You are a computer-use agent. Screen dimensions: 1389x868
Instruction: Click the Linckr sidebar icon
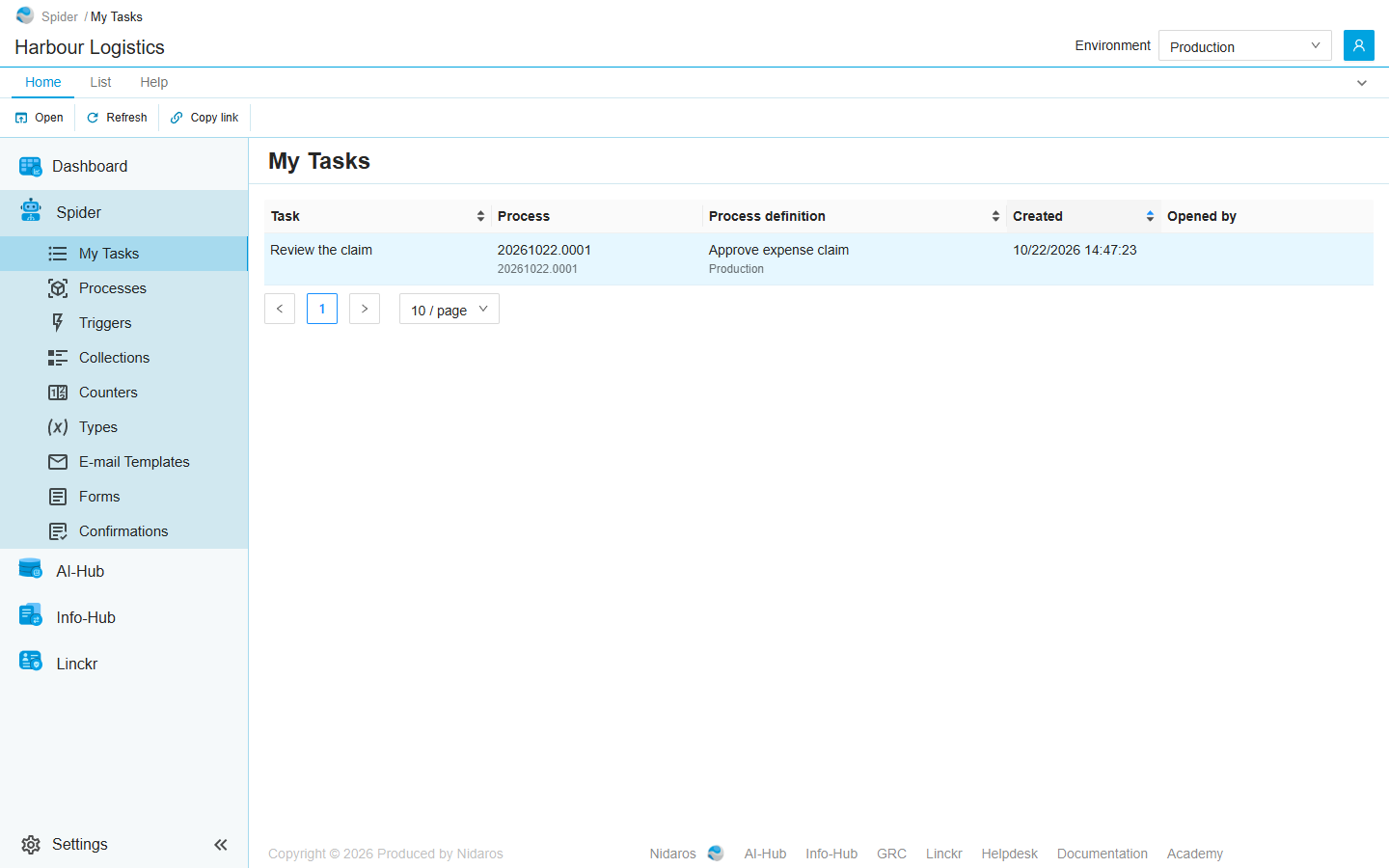31,662
